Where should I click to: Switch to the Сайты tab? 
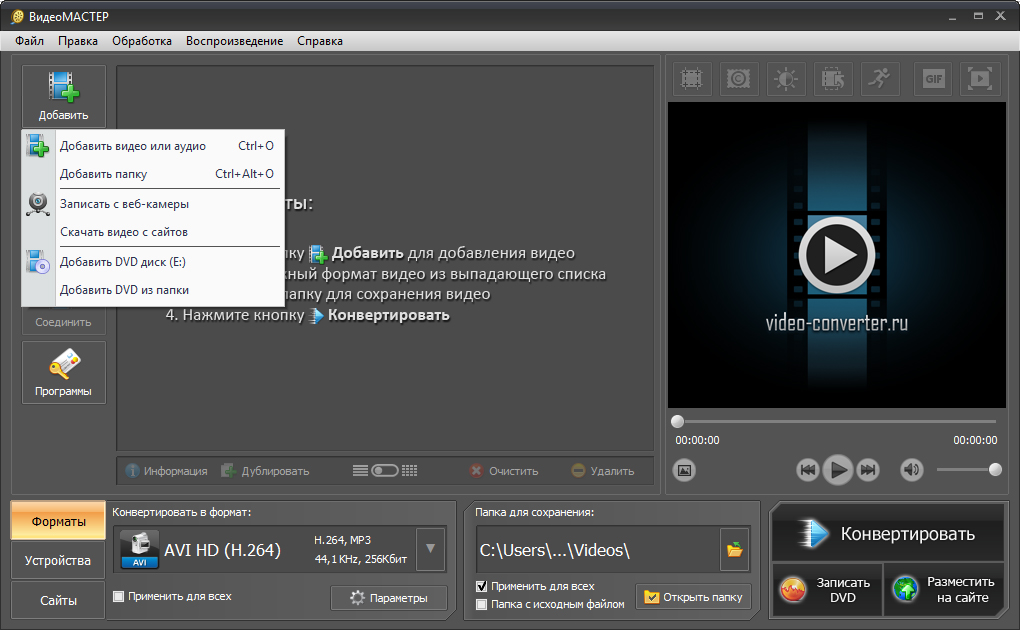59,600
